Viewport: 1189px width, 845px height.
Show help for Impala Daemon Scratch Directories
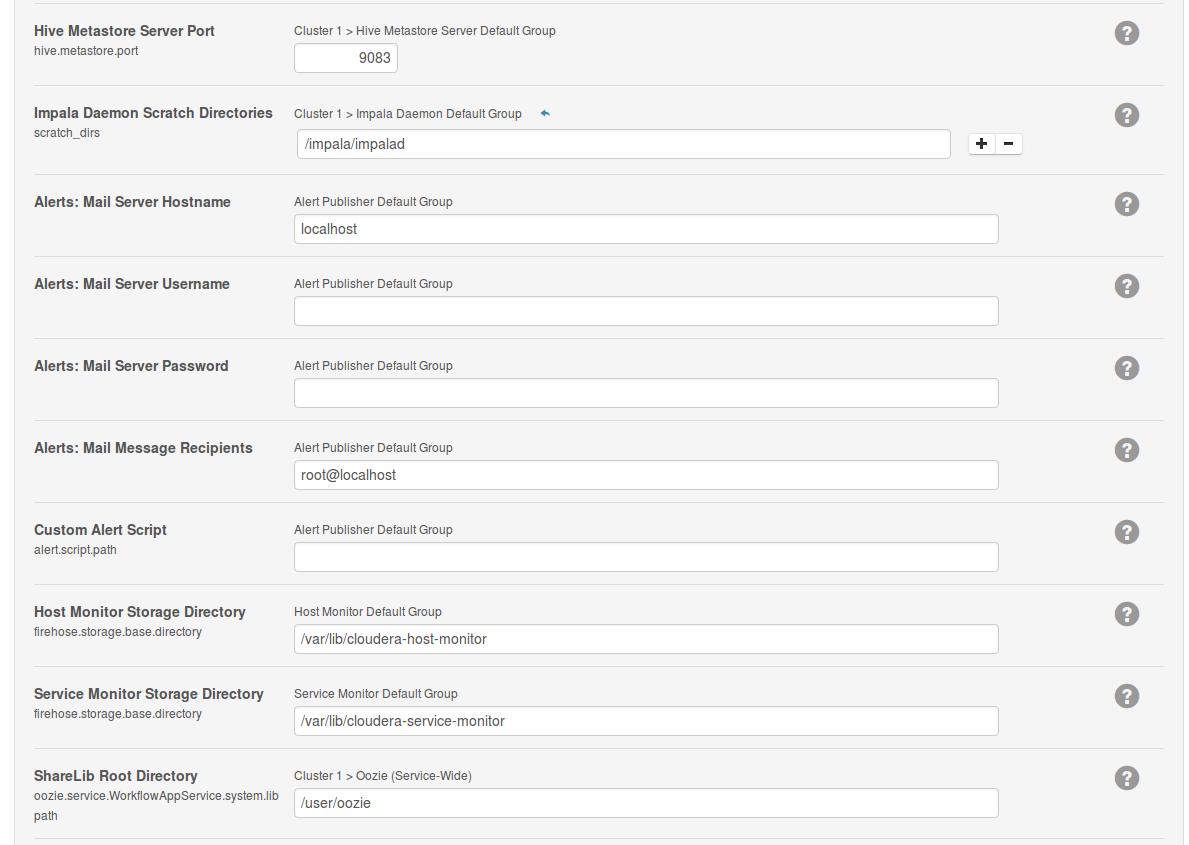(1126, 115)
